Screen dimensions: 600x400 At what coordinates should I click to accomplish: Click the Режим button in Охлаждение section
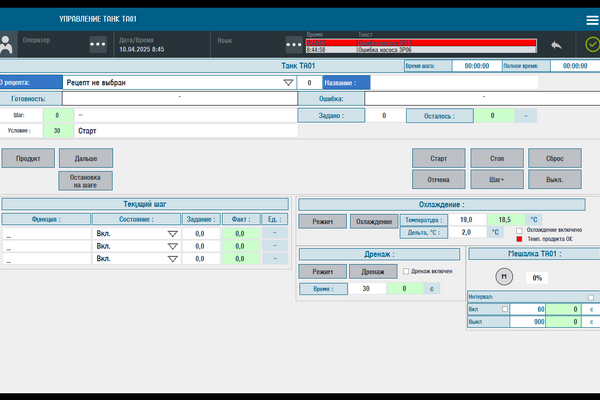[x=322, y=221]
